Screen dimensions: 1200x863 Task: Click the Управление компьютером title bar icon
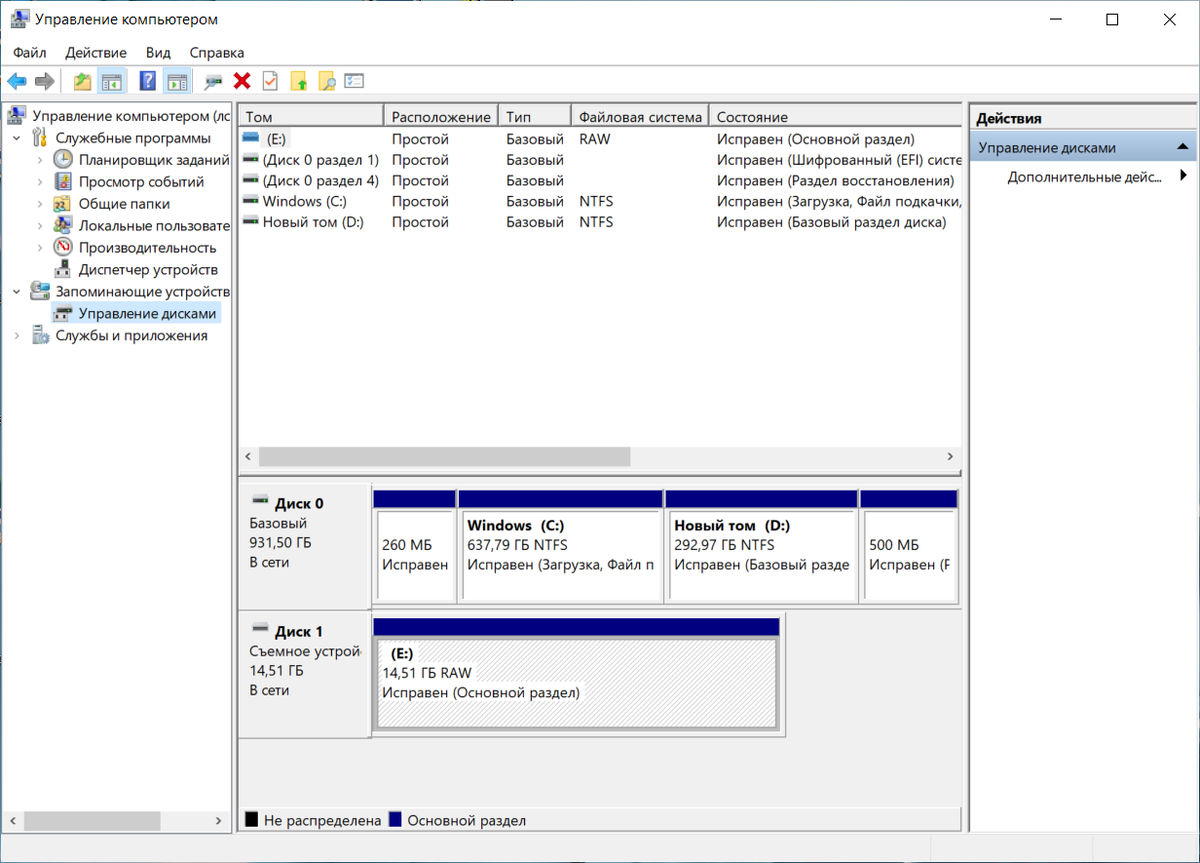19,19
